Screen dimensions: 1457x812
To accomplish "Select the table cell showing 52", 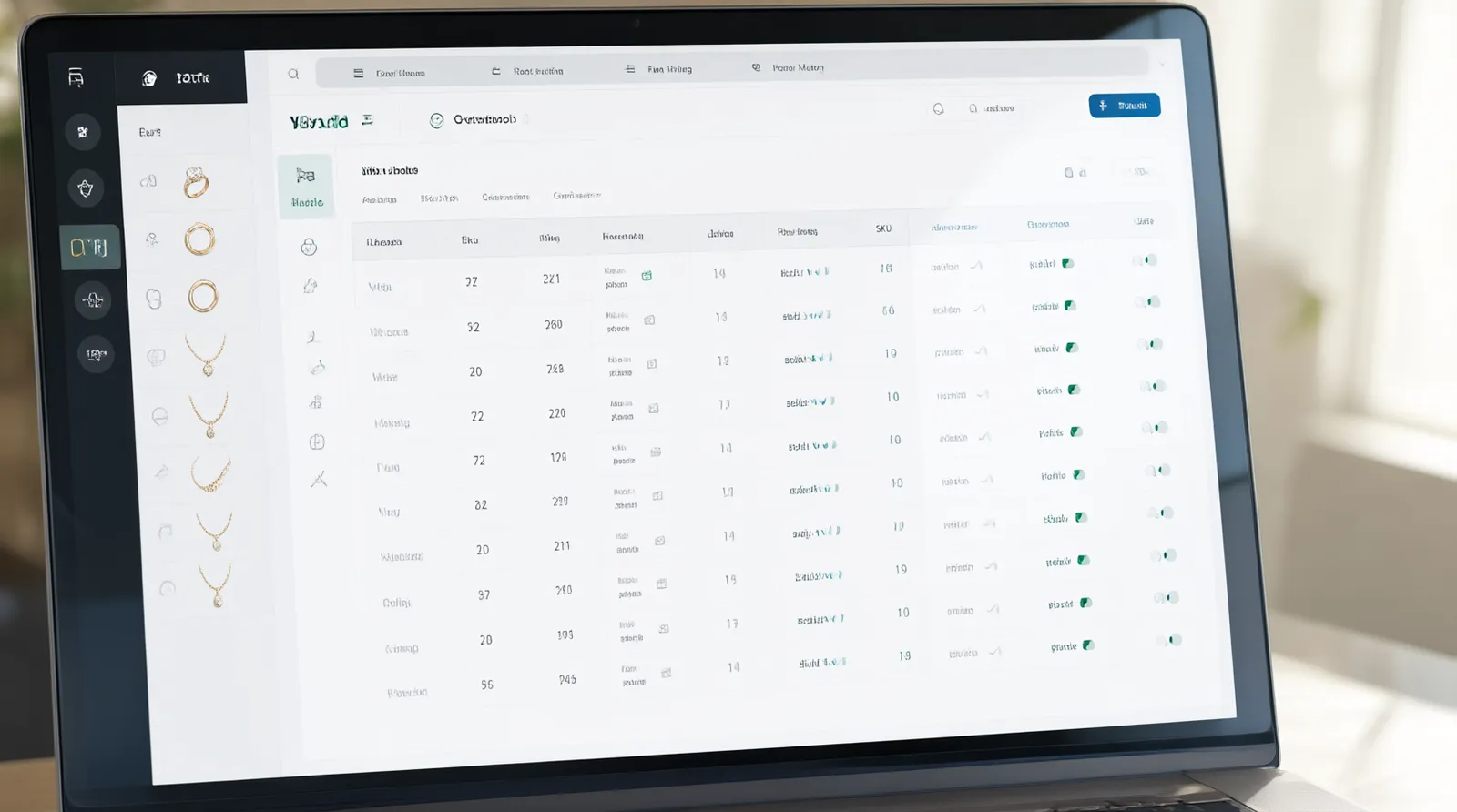I will (474, 327).
